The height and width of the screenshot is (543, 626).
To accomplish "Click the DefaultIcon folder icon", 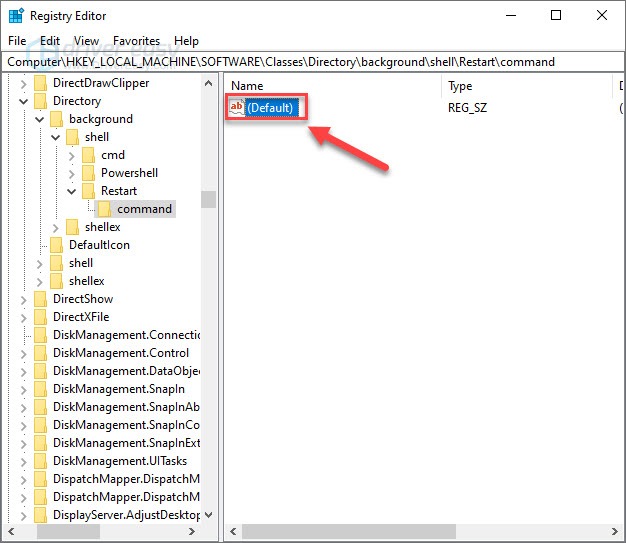I will [x=56, y=245].
